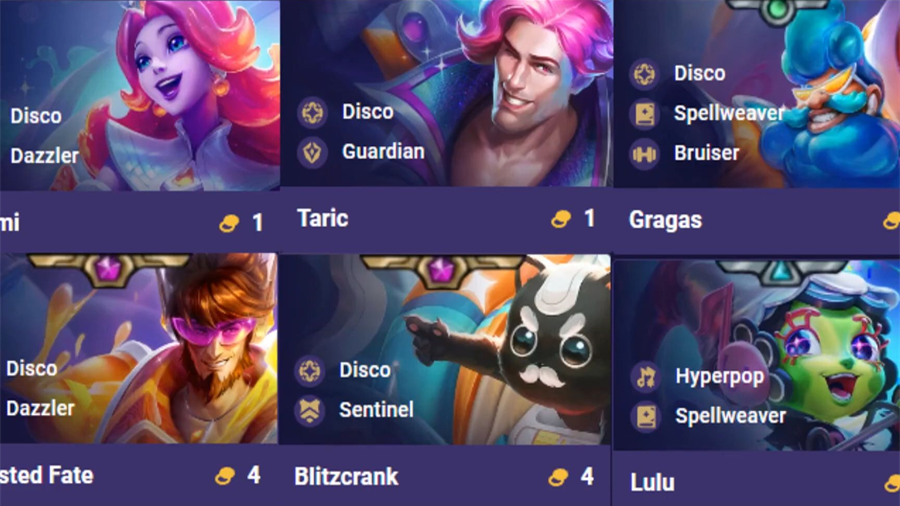900x506 pixels.
Task: Click the Hyperpop trait label on Lulu
Action: click(x=720, y=377)
